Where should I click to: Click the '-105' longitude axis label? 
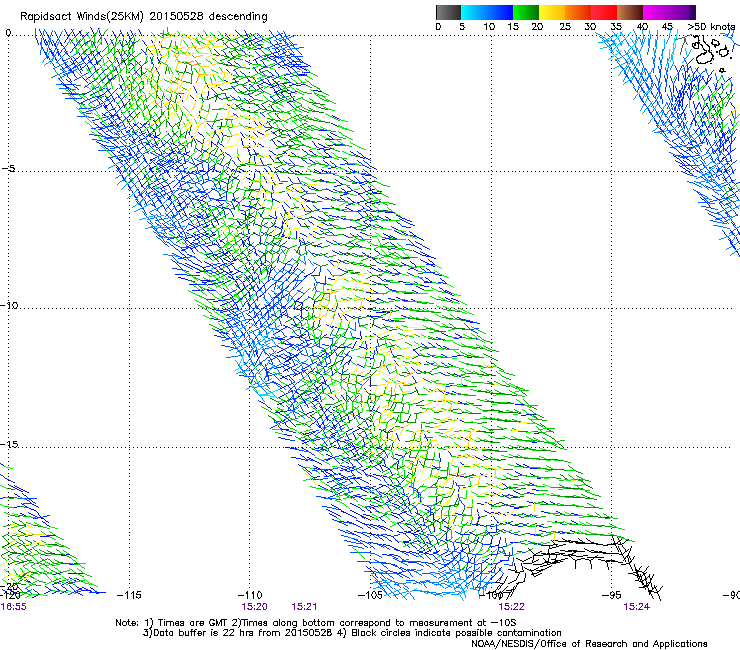click(370, 595)
